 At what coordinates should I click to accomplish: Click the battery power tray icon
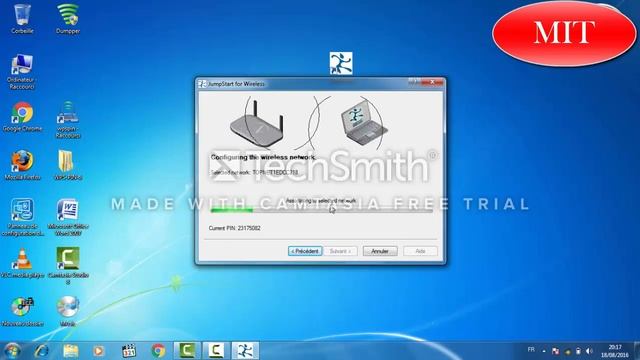[578, 351]
